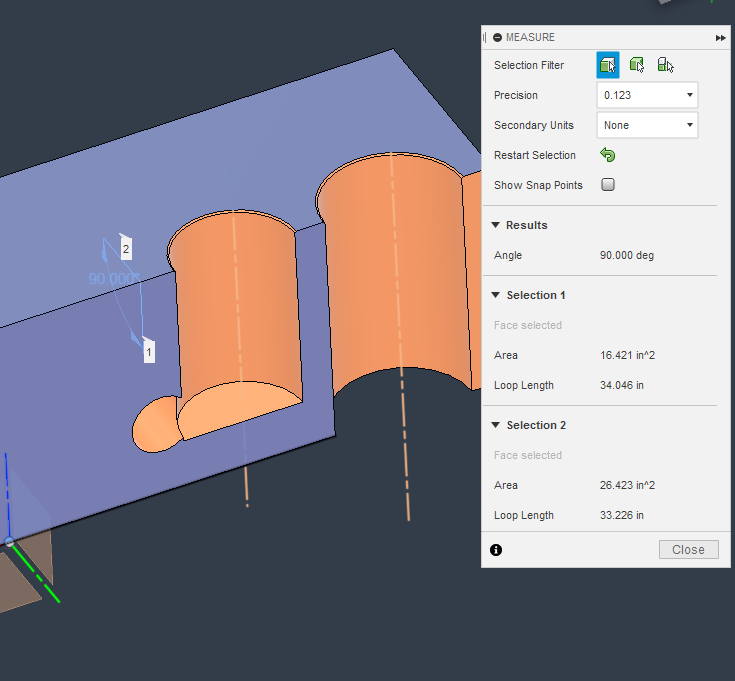
Task: Collapse Measure panel with minus icon
Action: tap(497, 37)
